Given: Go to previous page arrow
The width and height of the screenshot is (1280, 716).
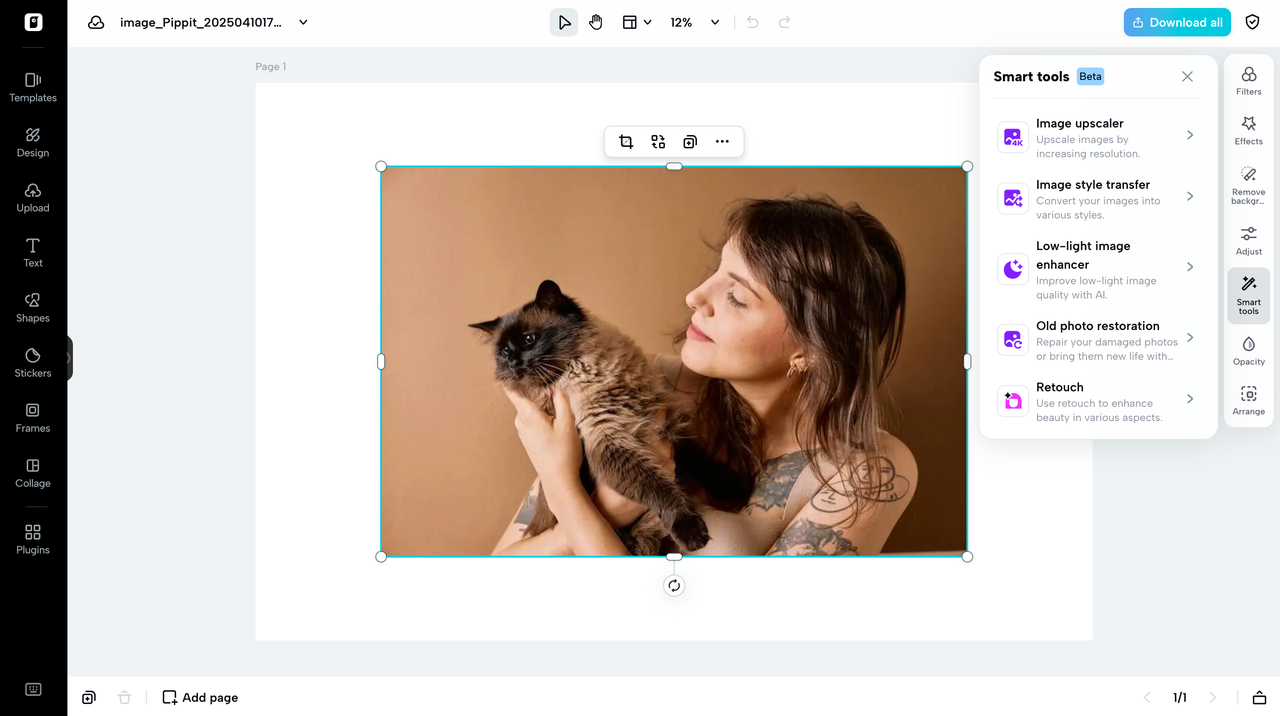Looking at the screenshot, I should (x=1147, y=697).
